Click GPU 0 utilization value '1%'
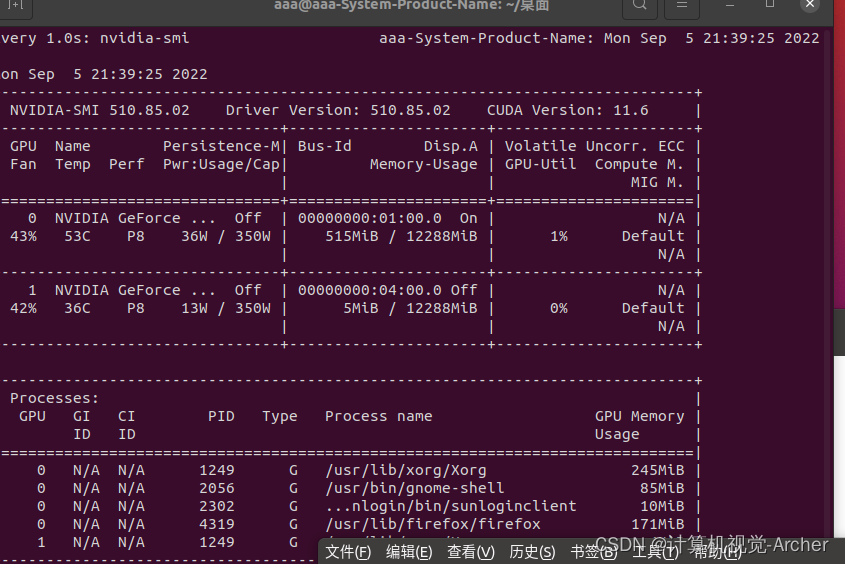845x564 pixels. point(559,236)
